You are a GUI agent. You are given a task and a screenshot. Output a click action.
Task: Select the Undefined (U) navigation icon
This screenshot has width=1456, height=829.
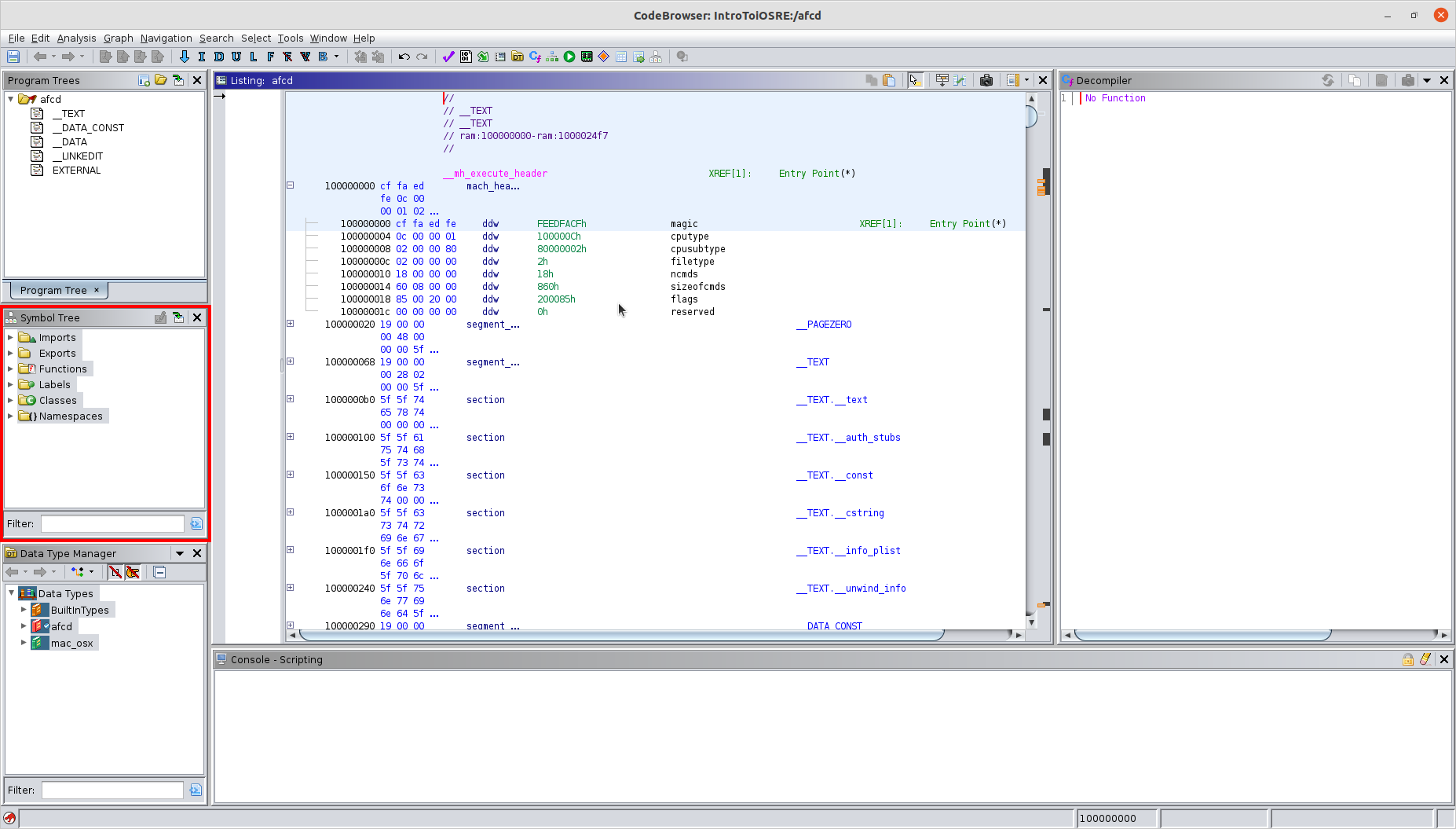pos(236,57)
